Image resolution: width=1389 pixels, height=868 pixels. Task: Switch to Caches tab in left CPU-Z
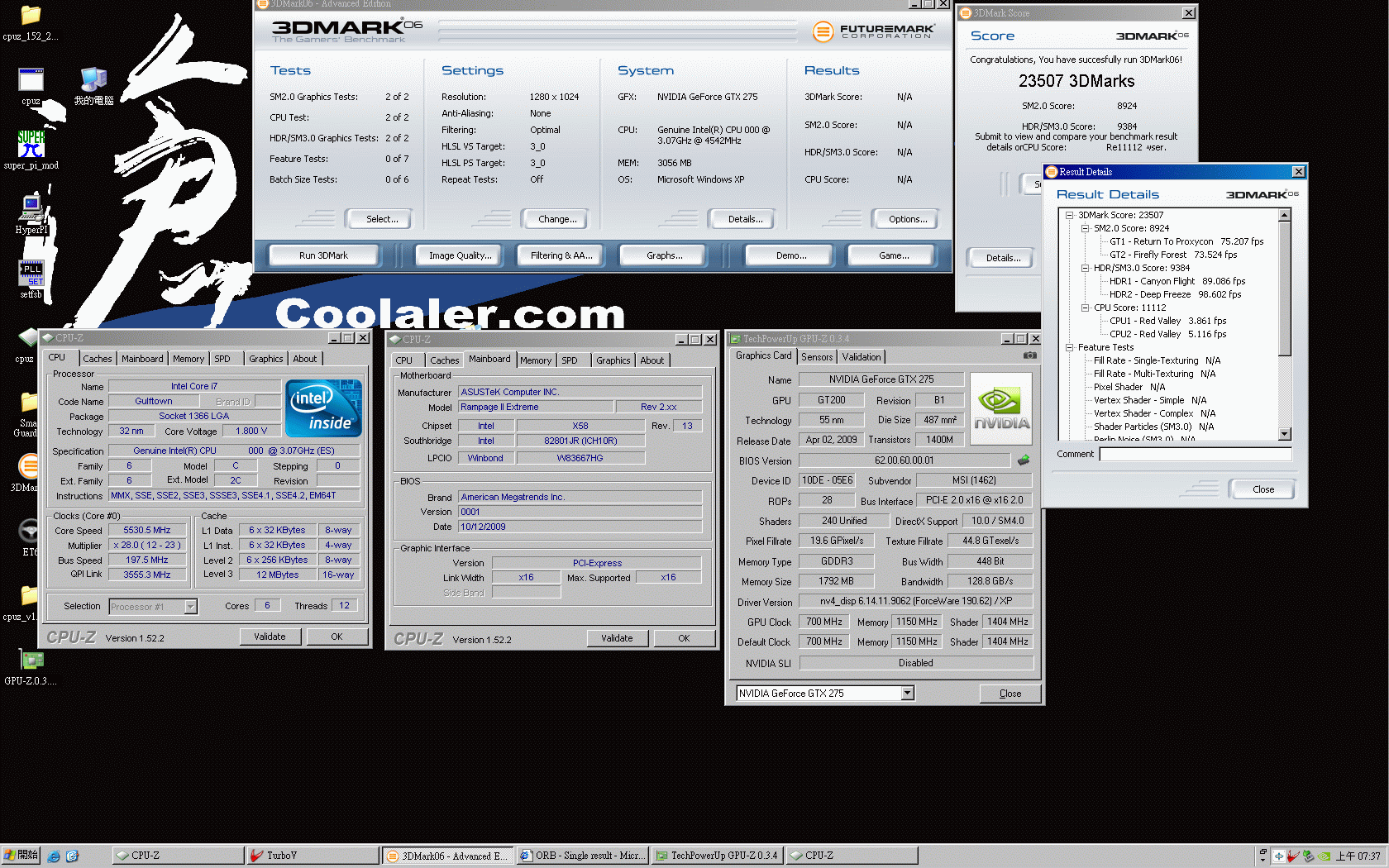[97, 359]
